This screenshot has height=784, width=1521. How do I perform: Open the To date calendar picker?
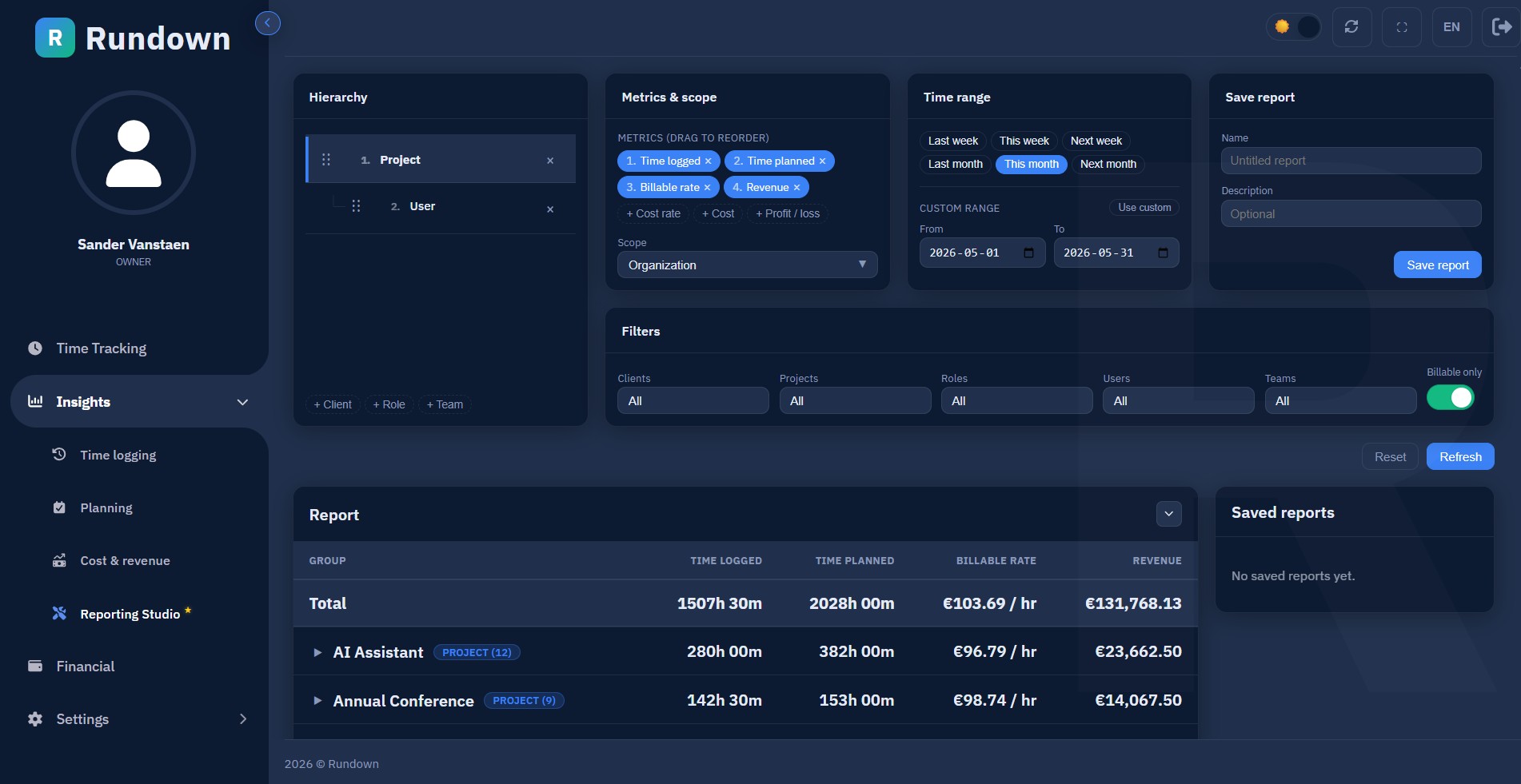pos(1164,253)
